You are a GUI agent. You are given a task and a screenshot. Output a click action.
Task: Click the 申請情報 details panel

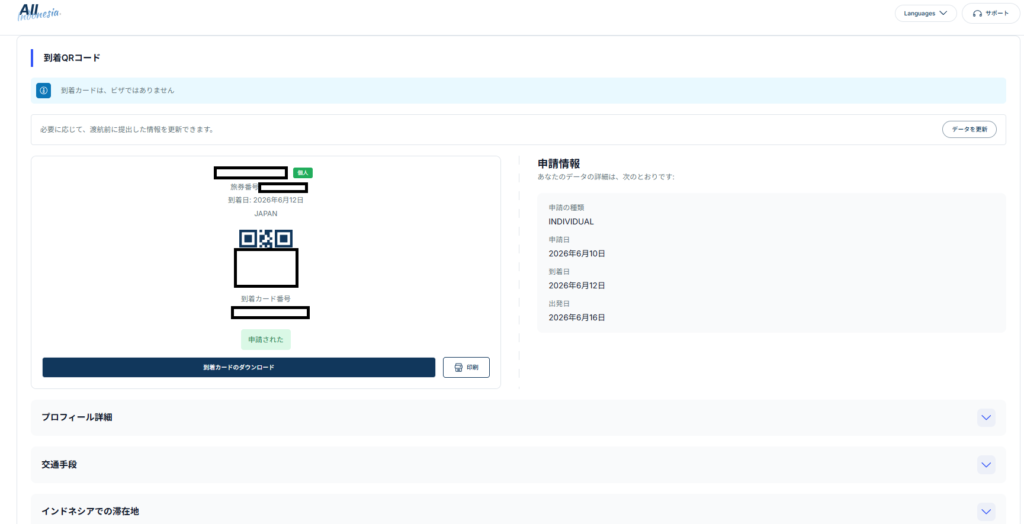[x=771, y=263]
